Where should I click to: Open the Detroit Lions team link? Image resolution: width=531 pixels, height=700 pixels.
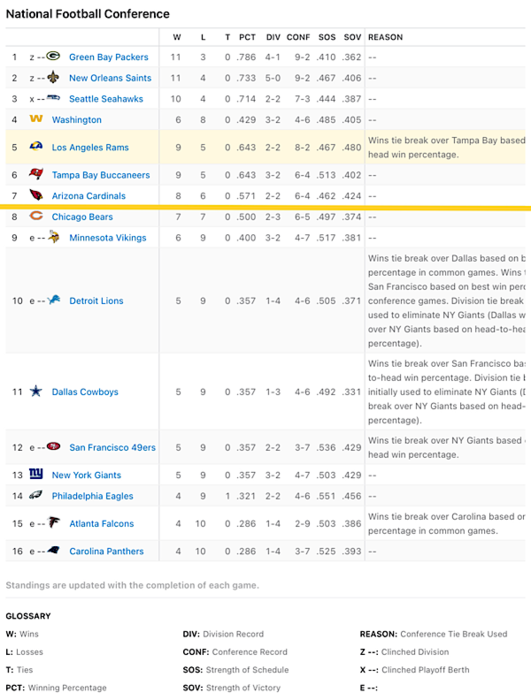pos(96,301)
